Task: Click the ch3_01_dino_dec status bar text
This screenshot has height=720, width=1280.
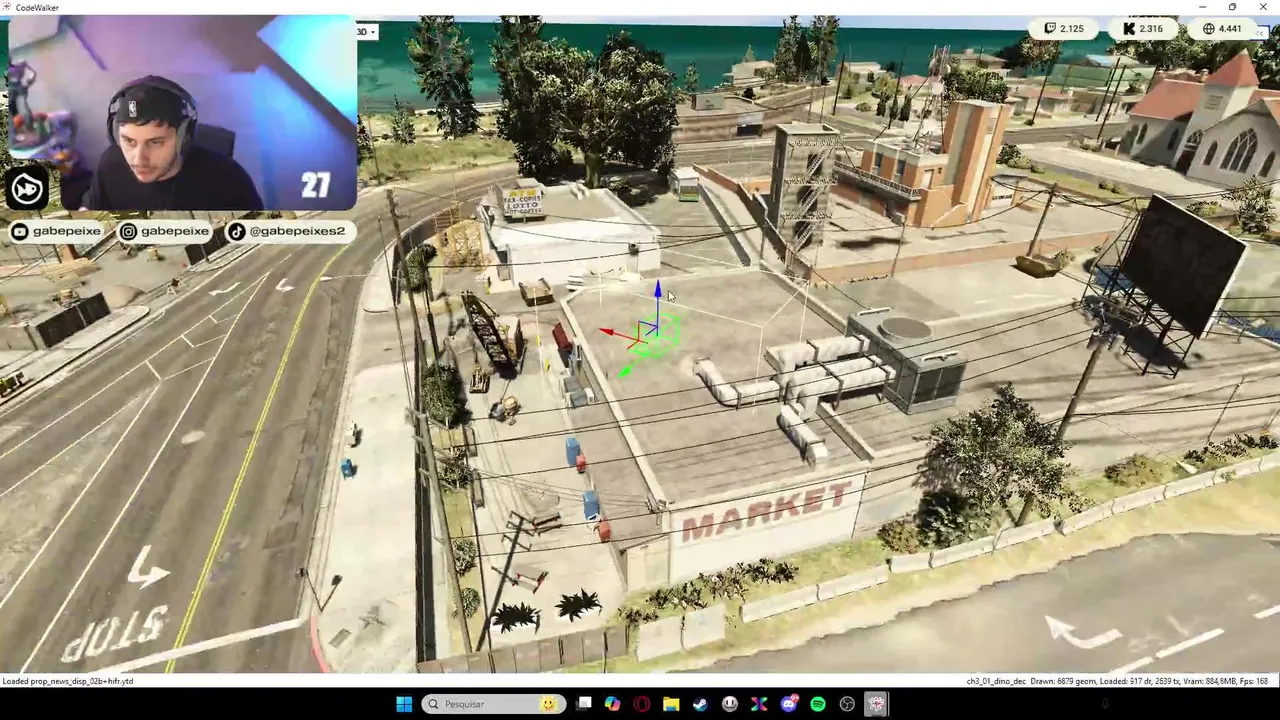Action: click(996, 681)
